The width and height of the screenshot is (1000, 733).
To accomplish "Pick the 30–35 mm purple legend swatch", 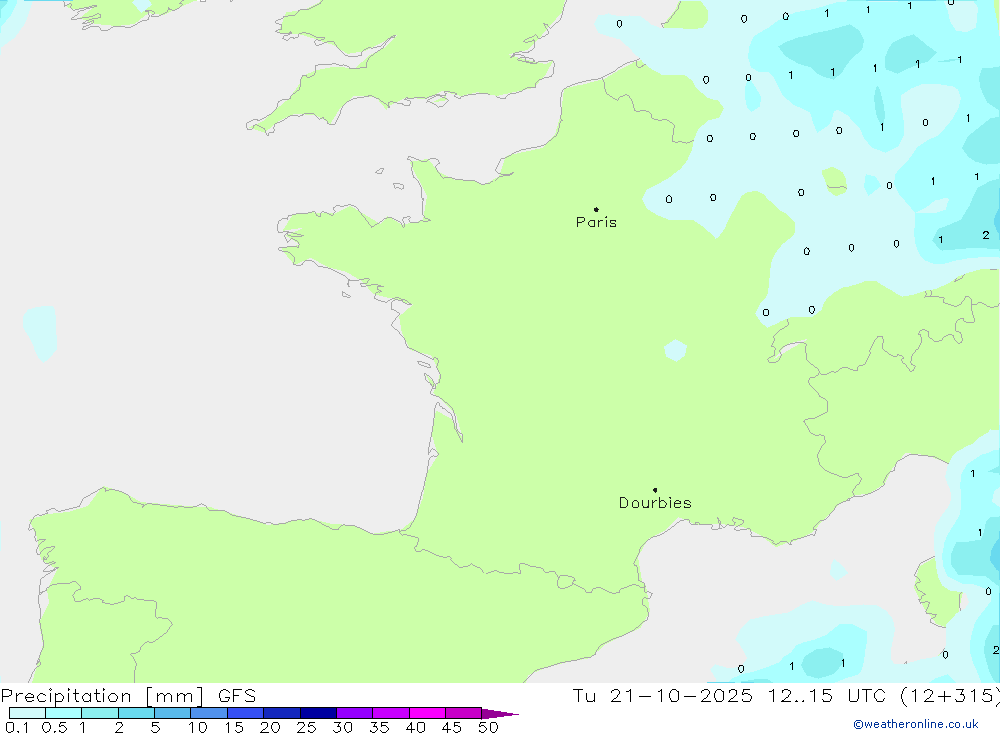I will (355, 713).
